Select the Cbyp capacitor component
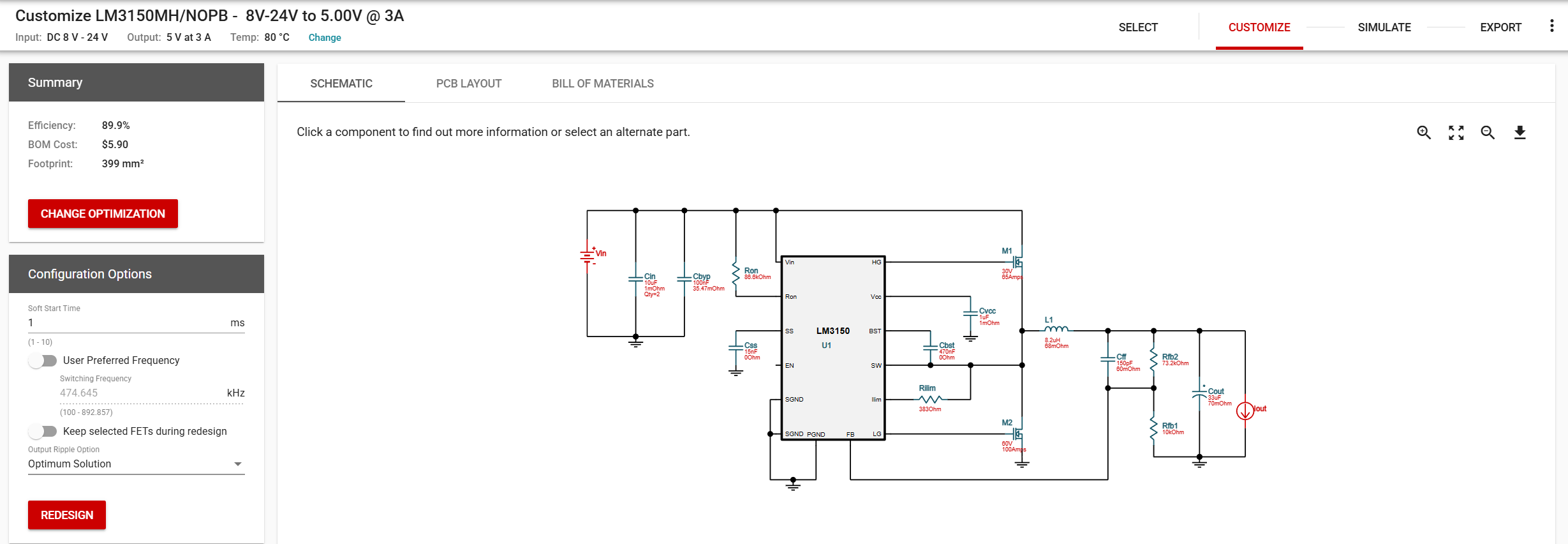 [684, 279]
